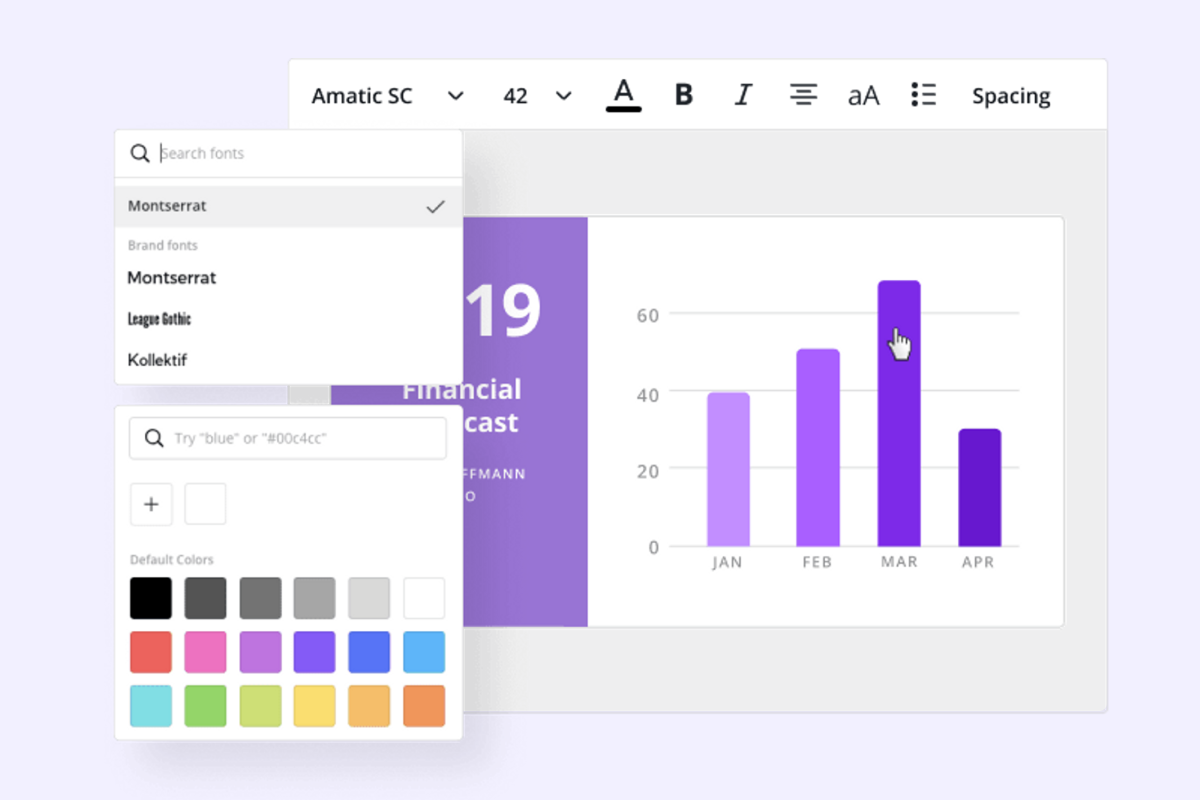This screenshot has width=1200, height=800.
Task: Toggle underline formatting on the text
Action: tap(623, 94)
